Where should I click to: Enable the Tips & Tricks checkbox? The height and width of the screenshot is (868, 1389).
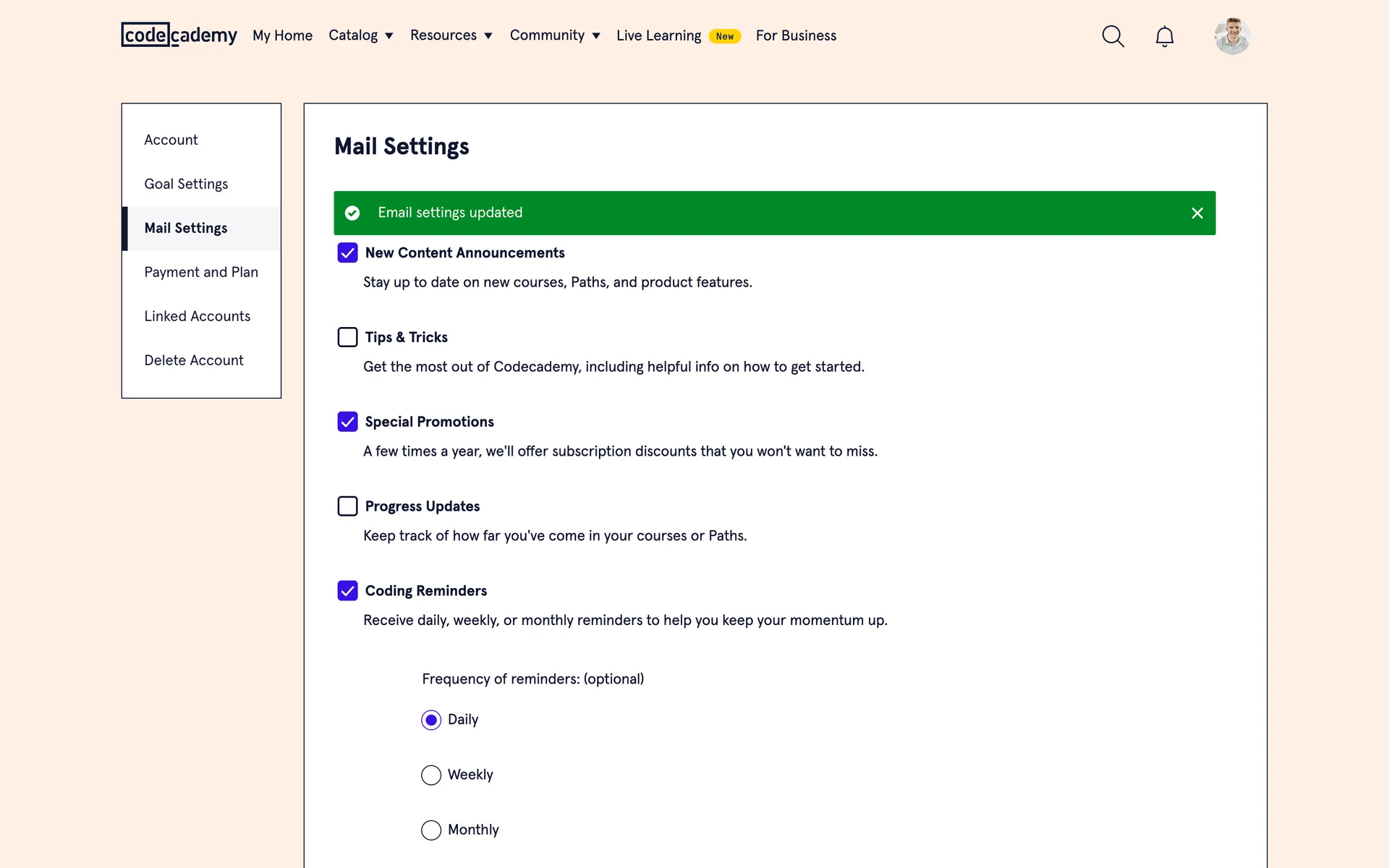[x=347, y=337]
